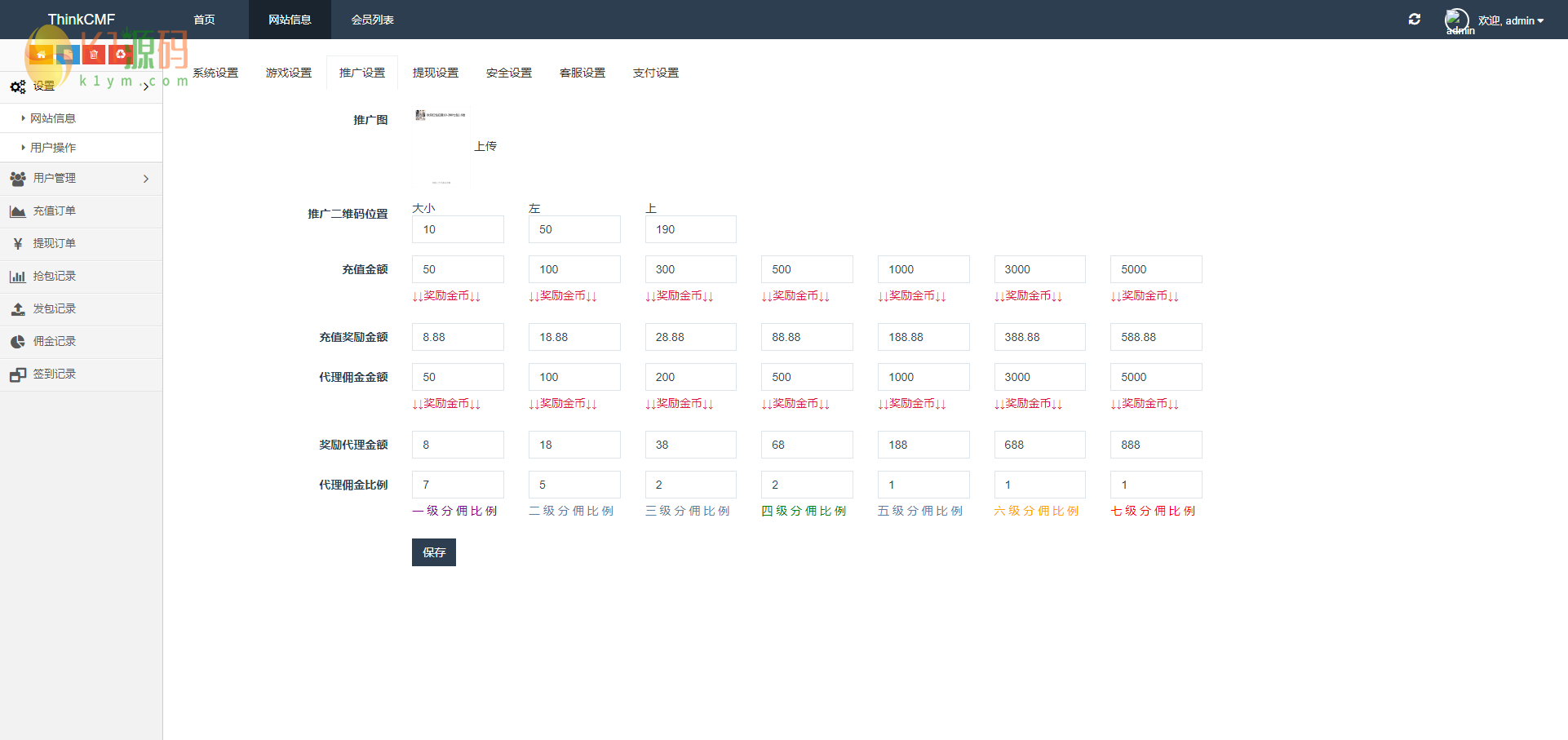Expand the 用户操作 submenu item

click(53, 148)
